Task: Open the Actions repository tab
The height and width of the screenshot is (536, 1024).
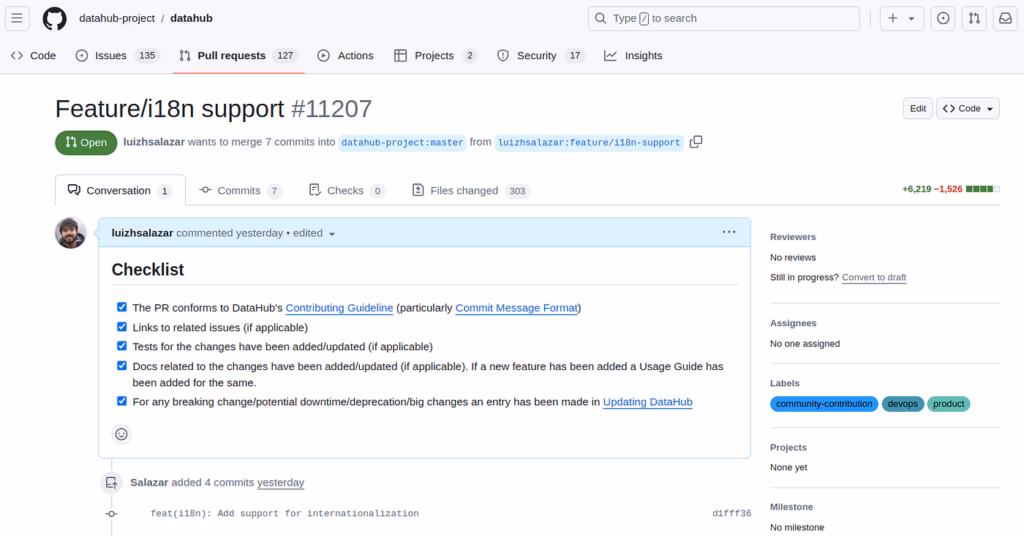Action: [x=345, y=56]
